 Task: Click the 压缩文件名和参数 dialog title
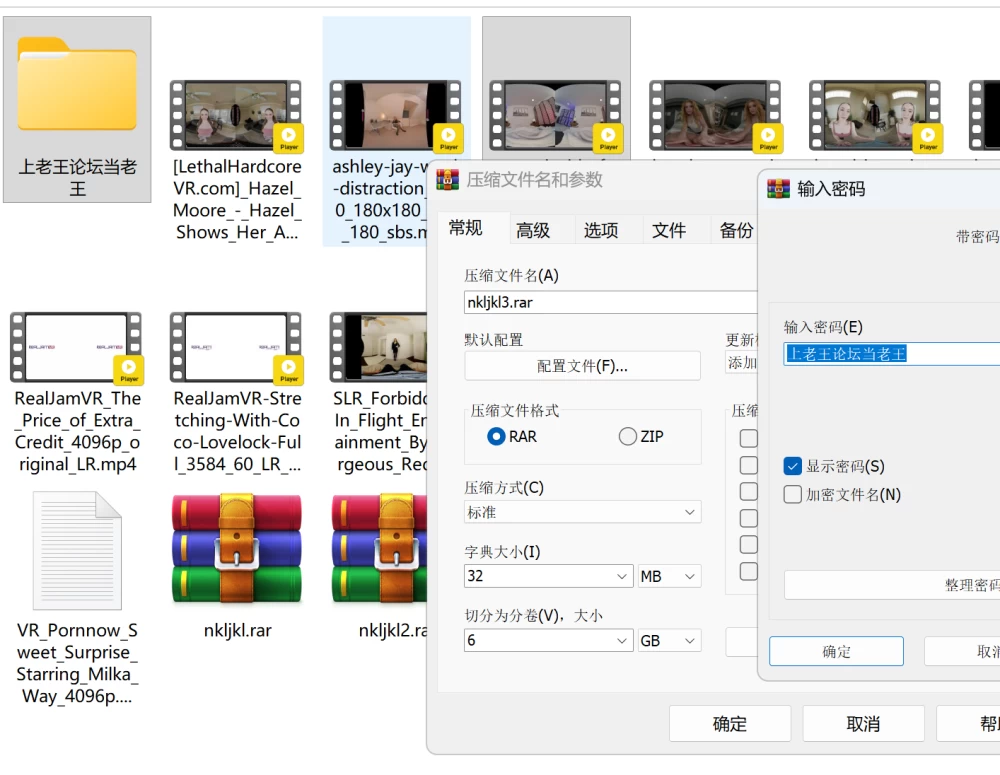click(534, 180)
